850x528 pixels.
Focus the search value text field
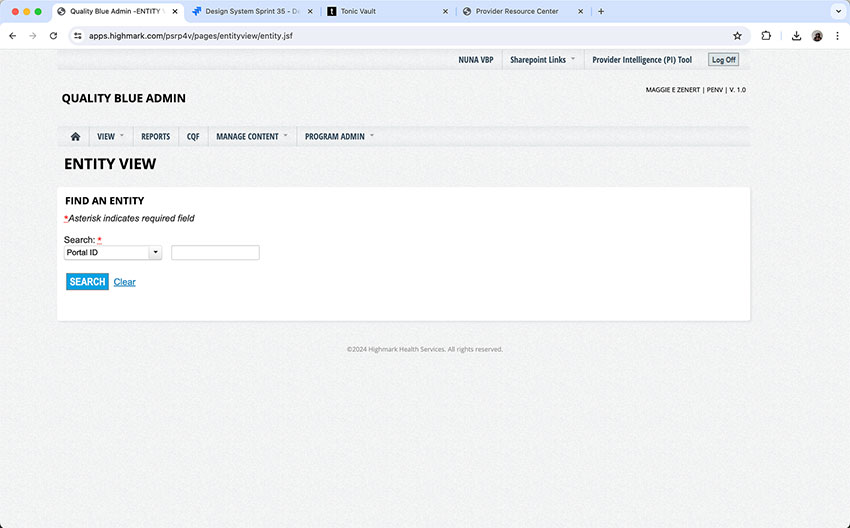click(215, 253)
